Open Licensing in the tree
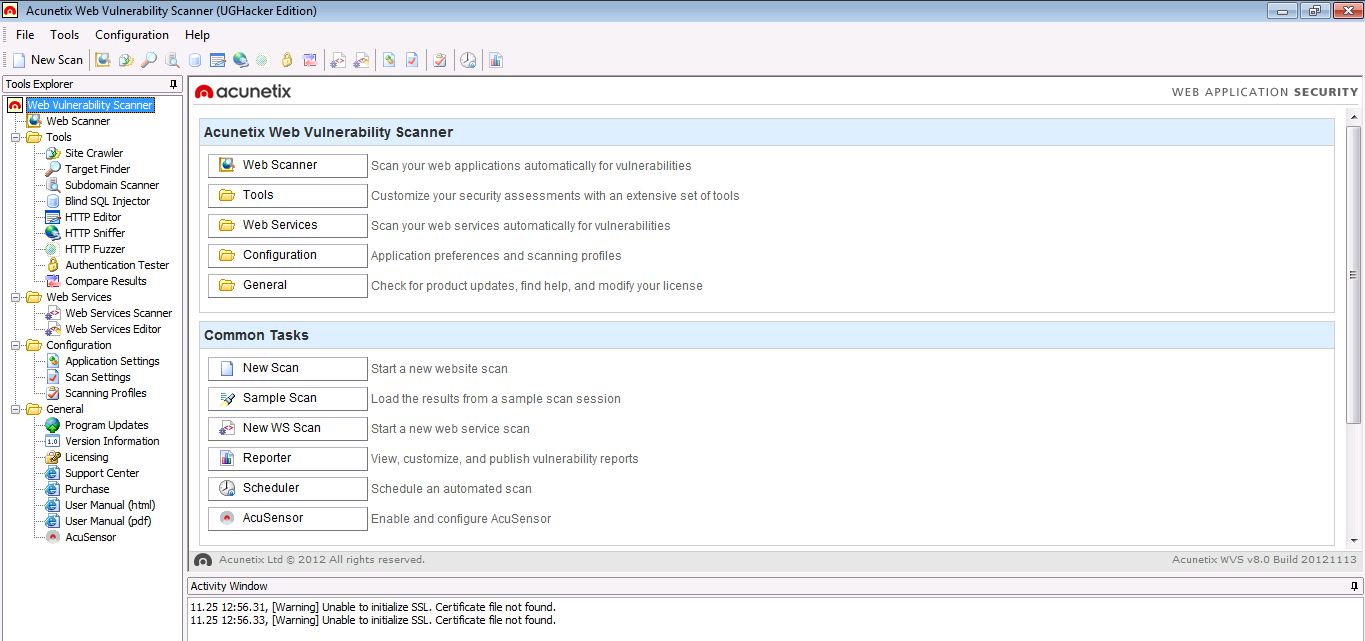Screen dimensions: 1365x641 coord(87,457)
